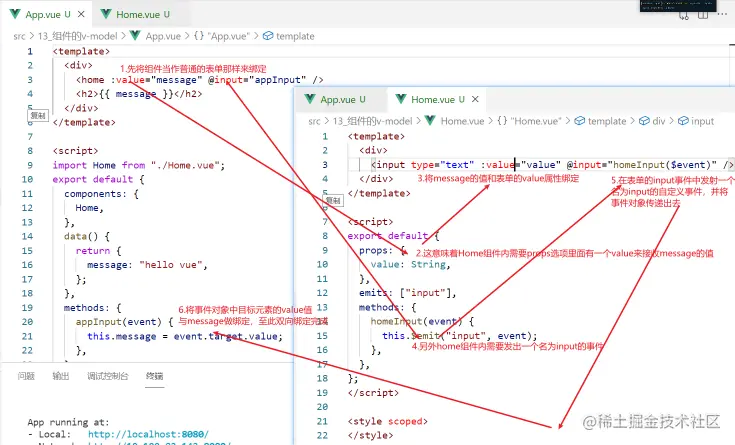This screenshot has height=445, width=735.
Task: Click the 'components: {' line in App.vue
Action: tap(101, 194)
